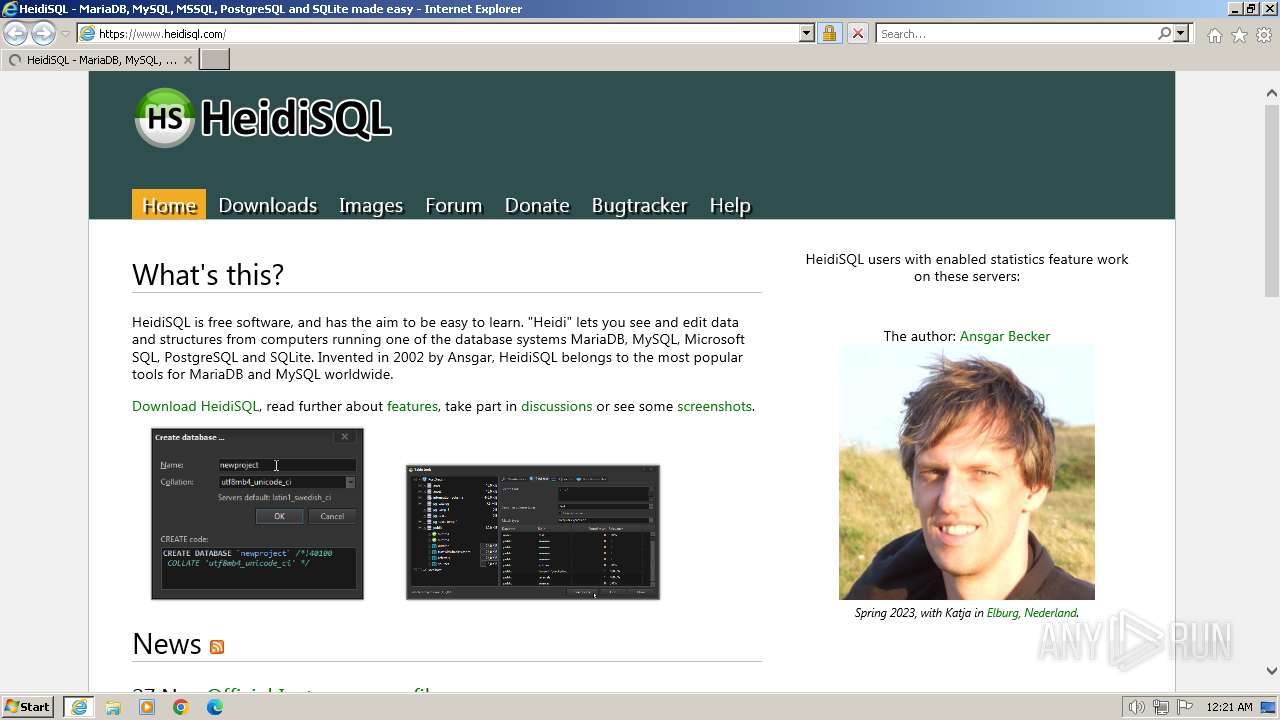
Task: Open the Ansgar Becker author link
Action: point(1004,336)
